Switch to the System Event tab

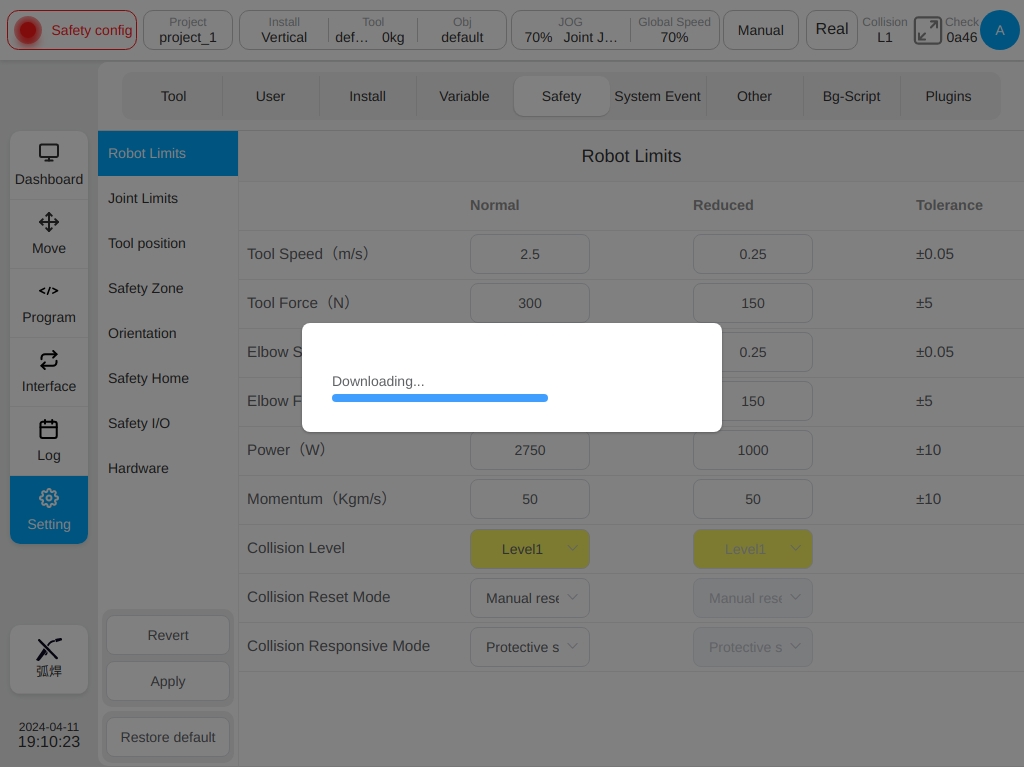(x=658, y=96)
